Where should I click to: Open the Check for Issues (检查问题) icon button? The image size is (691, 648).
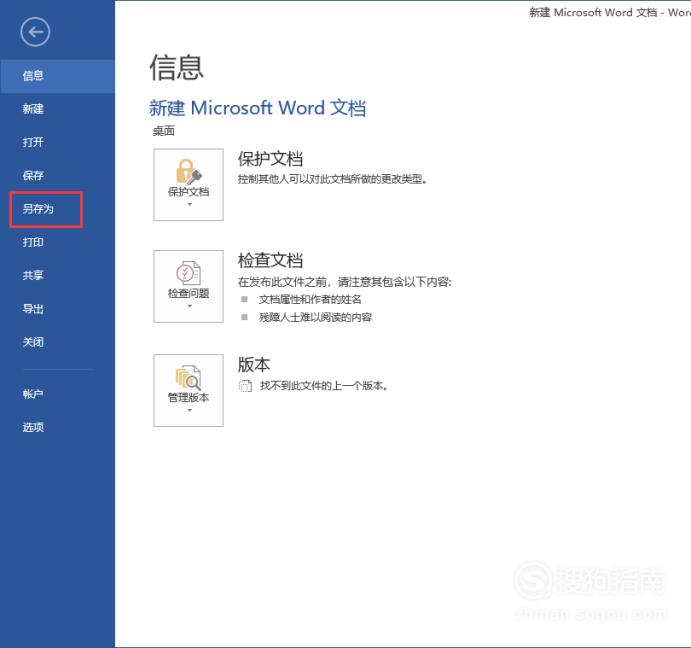[188, 286]
